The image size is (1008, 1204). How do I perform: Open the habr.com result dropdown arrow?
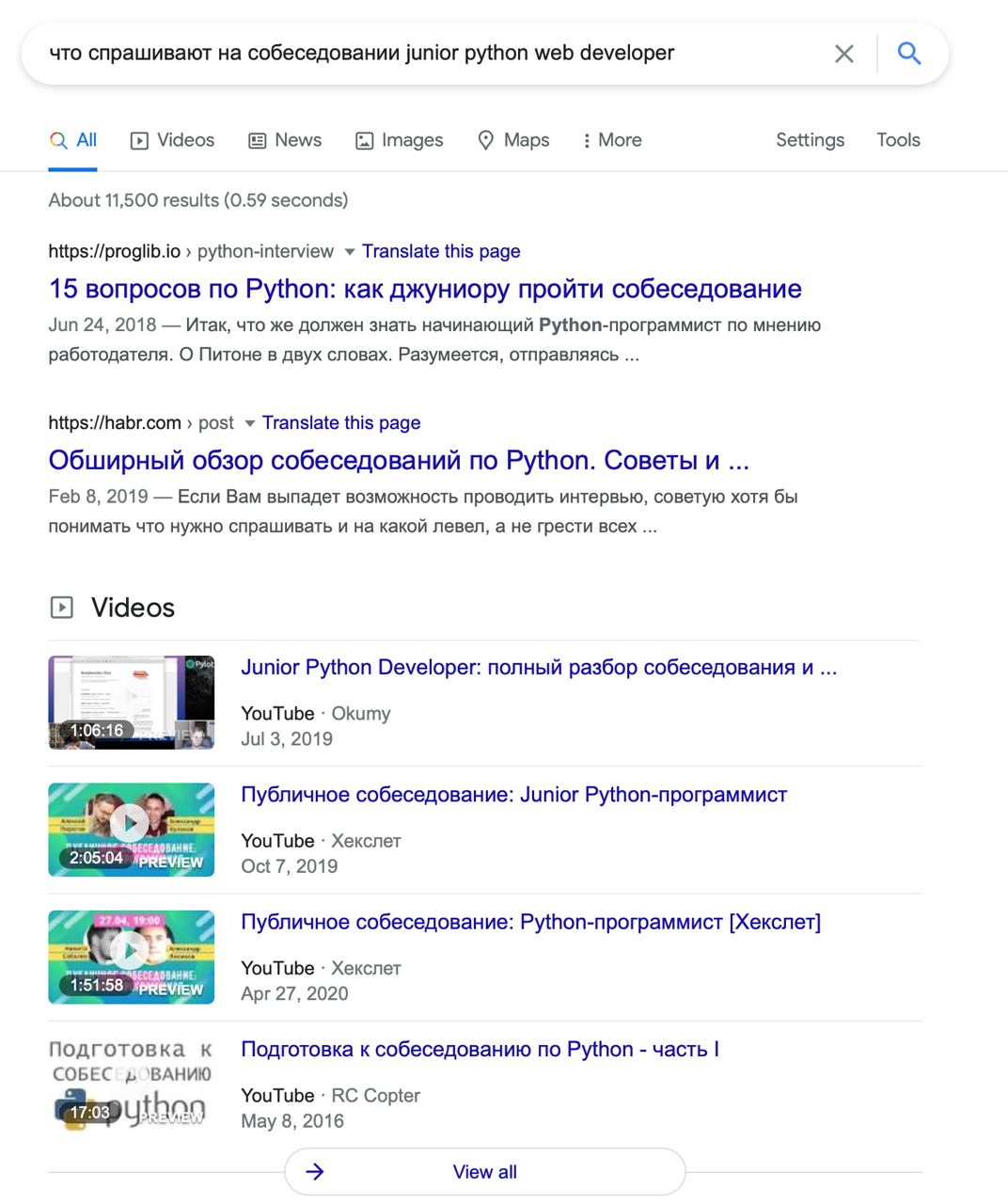[x=250, y=423]
